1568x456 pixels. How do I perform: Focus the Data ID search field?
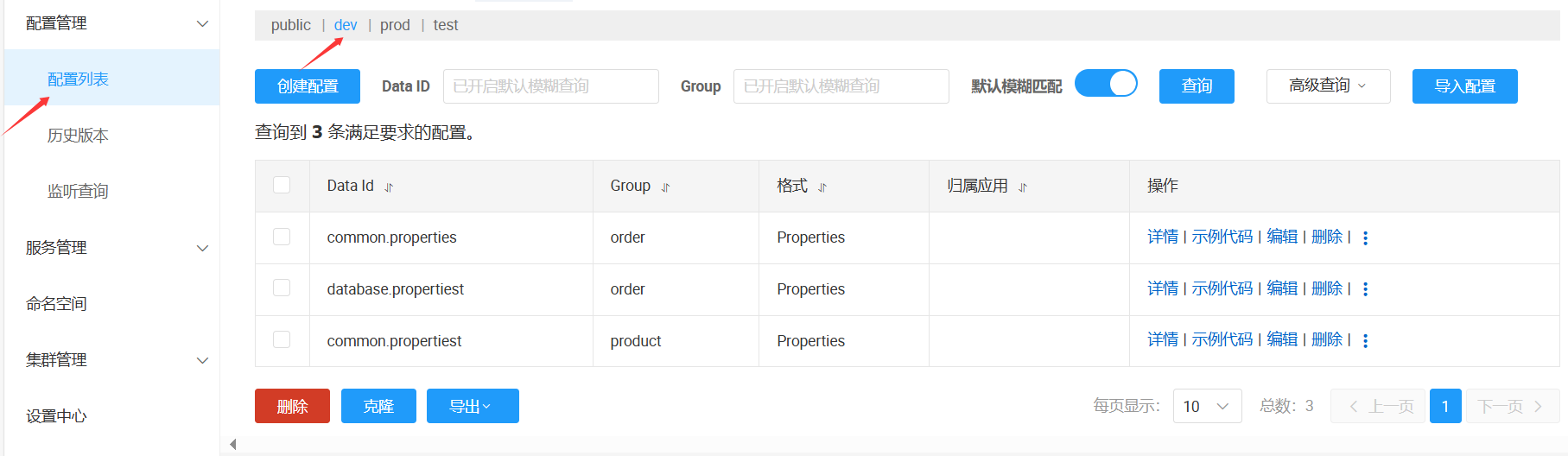[550, 86]
